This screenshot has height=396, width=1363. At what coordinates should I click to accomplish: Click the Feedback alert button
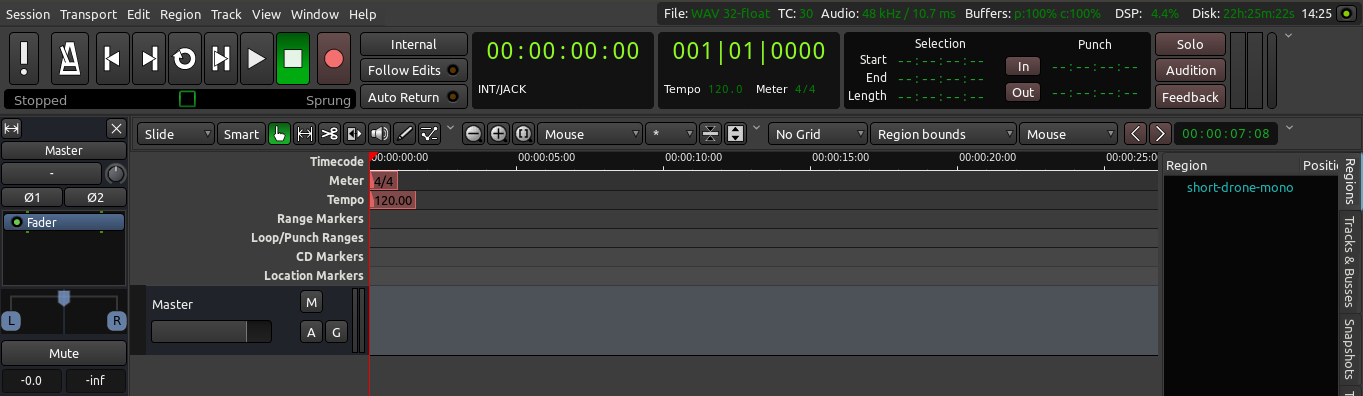tap(1190, 97)
